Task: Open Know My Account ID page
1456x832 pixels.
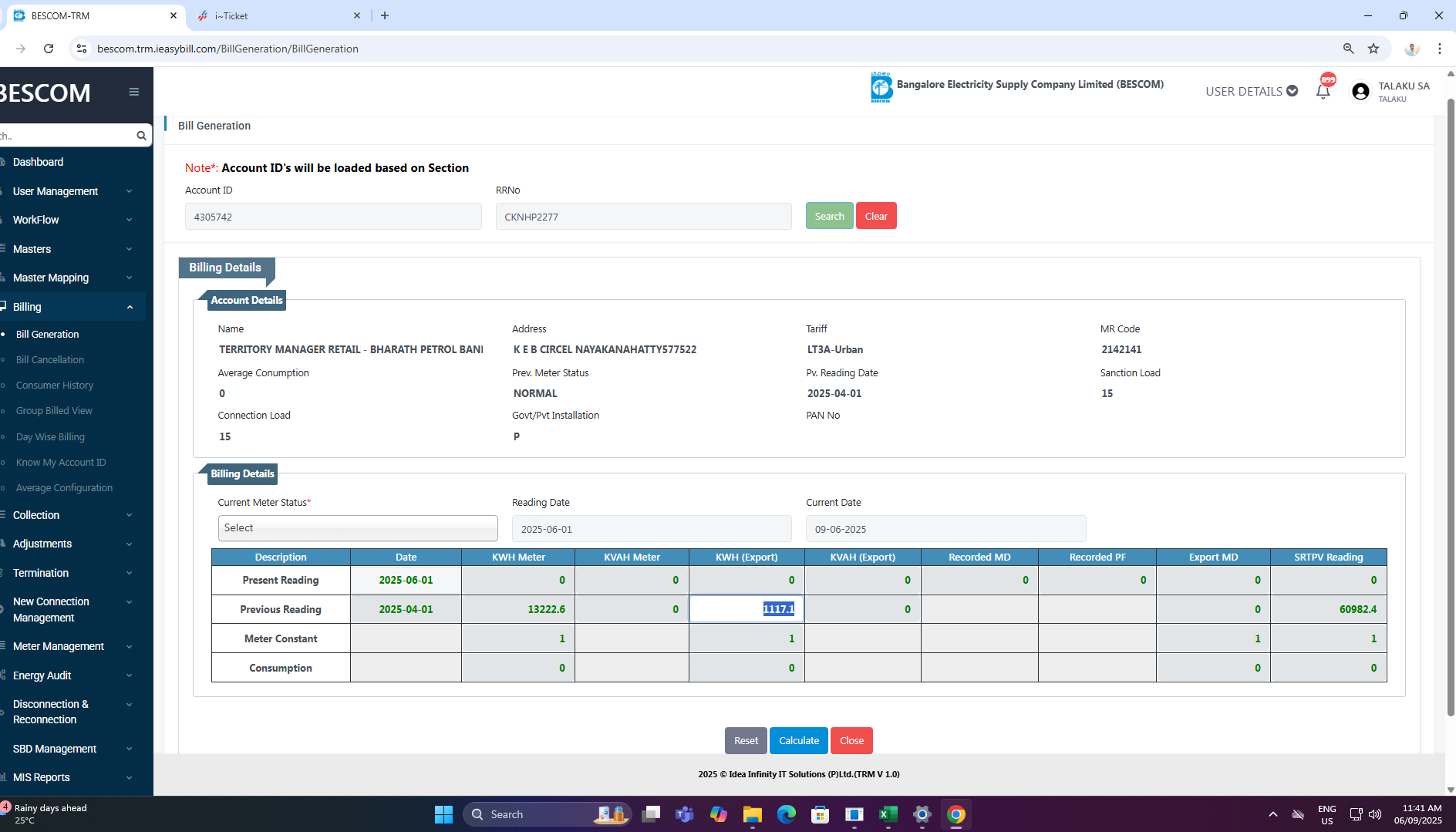Action: pyautogui.click(x=61, y=462)
